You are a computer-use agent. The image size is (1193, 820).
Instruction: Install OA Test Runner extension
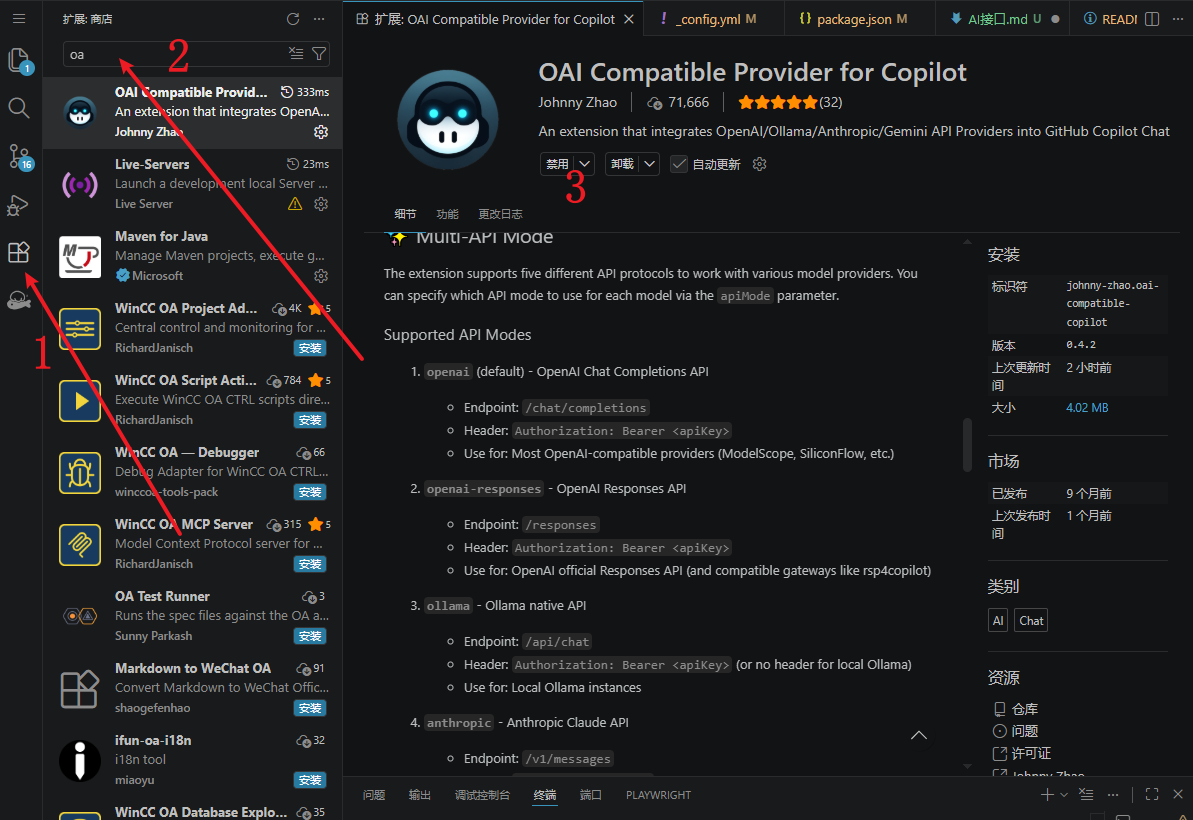[x=310, y=636]
